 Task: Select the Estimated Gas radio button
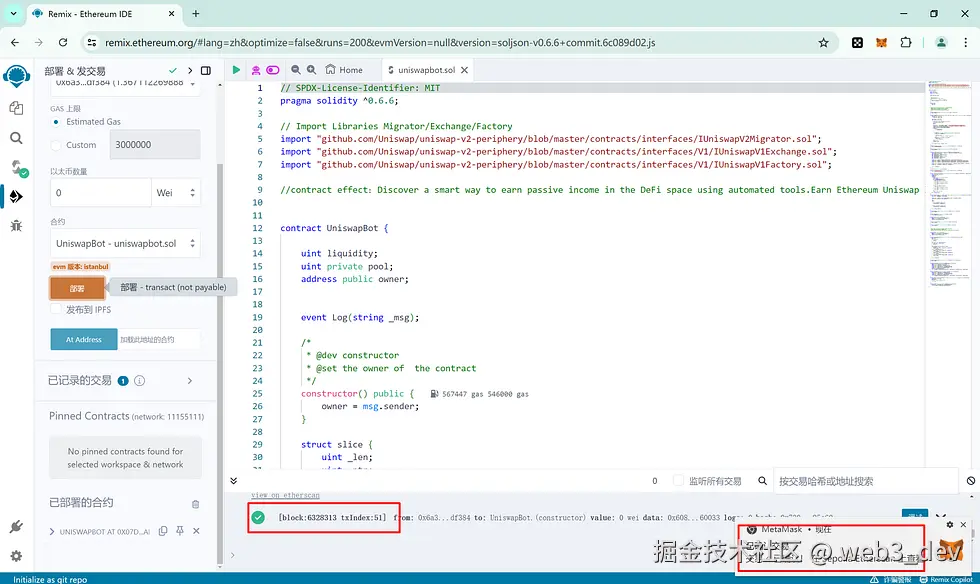point(56,122)
